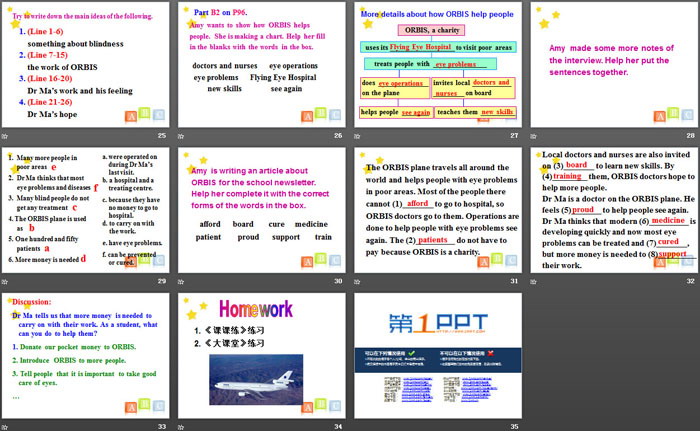The height and width of the screenshot is (431, 700).
Task: Click slide number 28 label
Action: pyautogui.click(x=691, y=135)
